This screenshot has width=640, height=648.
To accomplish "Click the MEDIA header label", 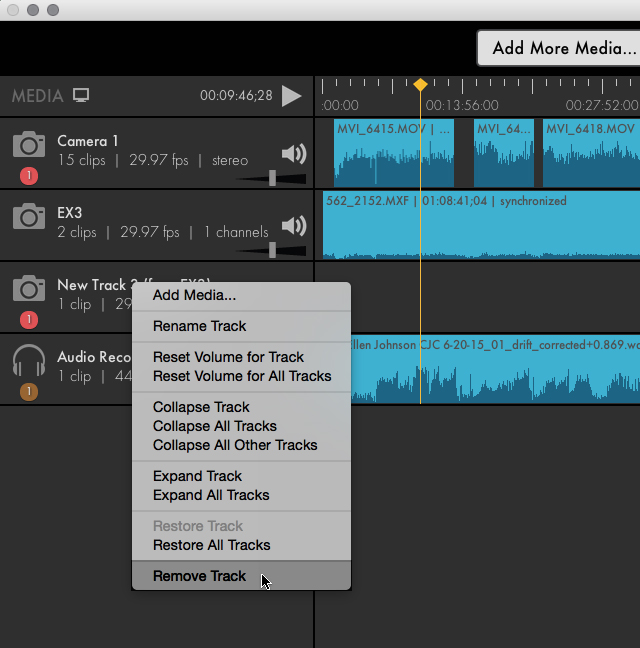I will (x=38, y=96).
